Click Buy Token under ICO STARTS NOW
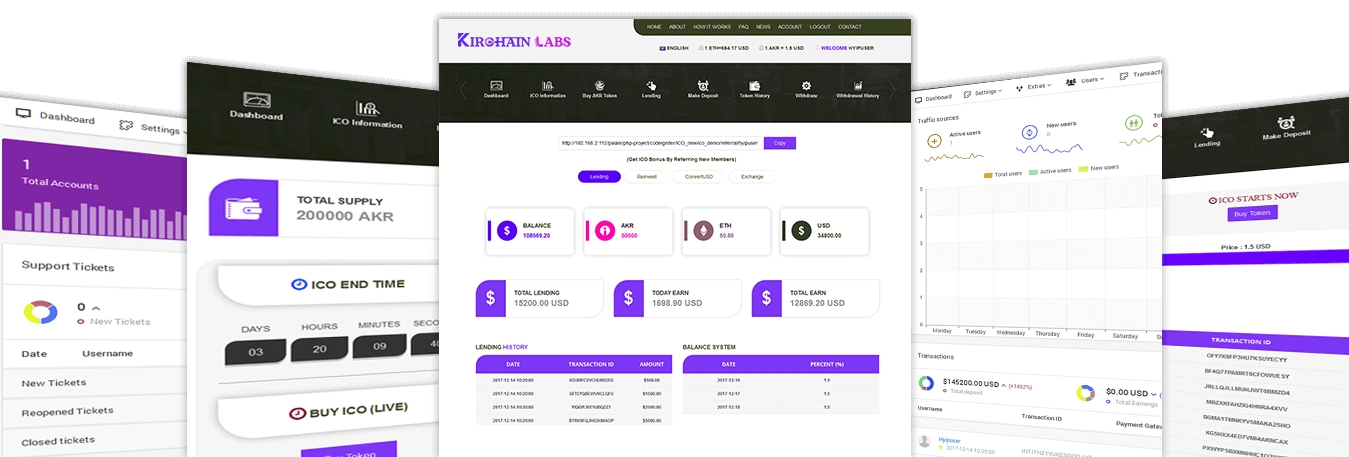Image resolution: width=1349 pixels, height=457 pixels. pos(1253,213)
